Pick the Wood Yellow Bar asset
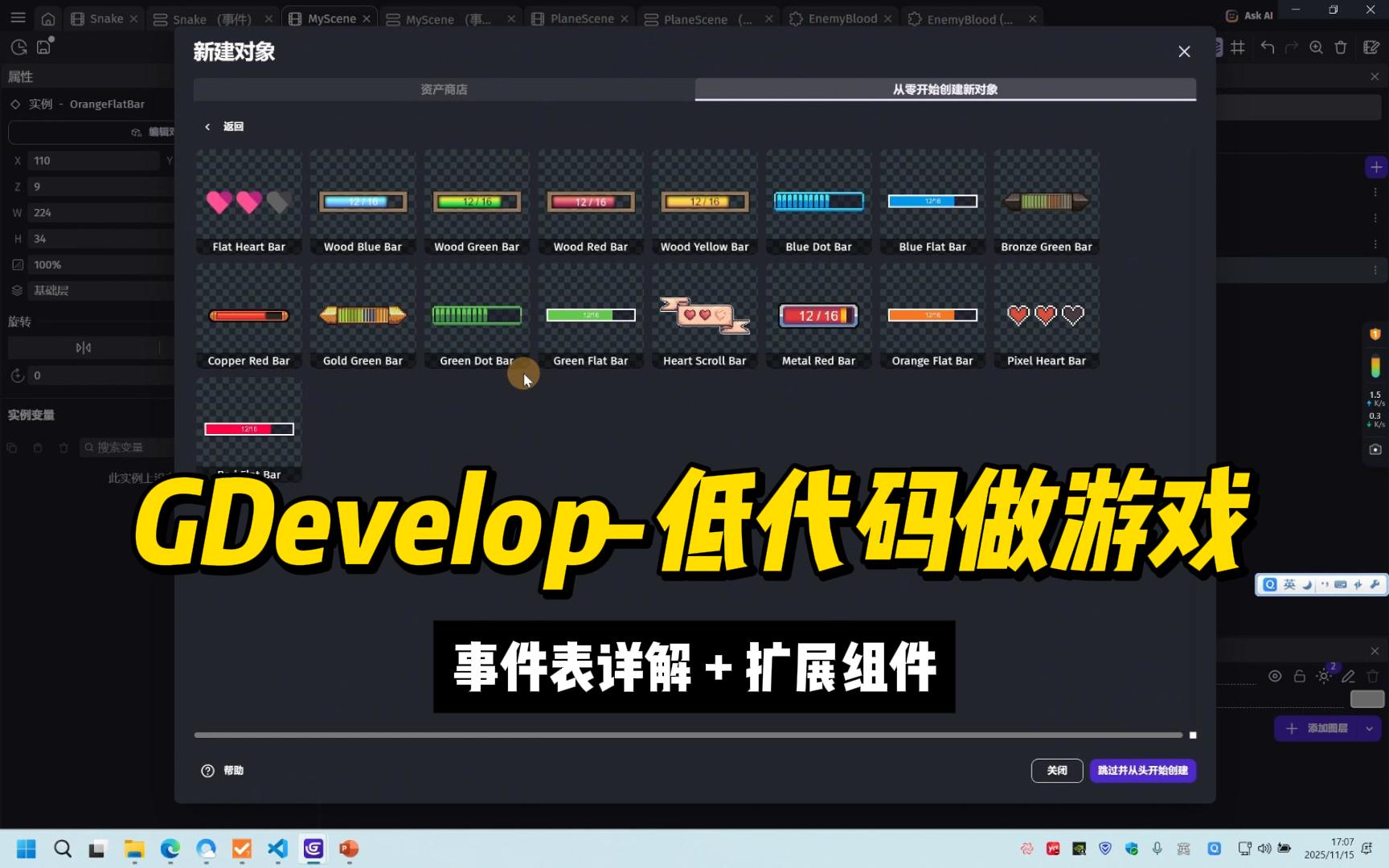 704,202
